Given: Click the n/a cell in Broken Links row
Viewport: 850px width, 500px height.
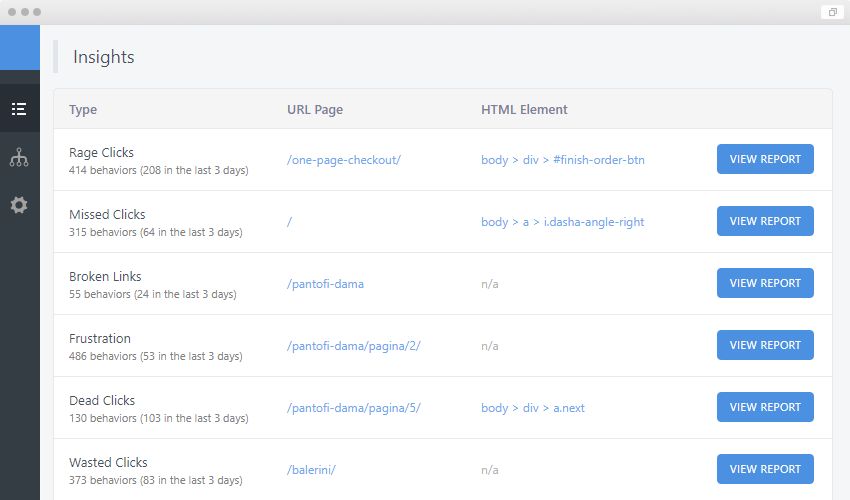Looking at the screenshot, I should (x=490, y=284).
